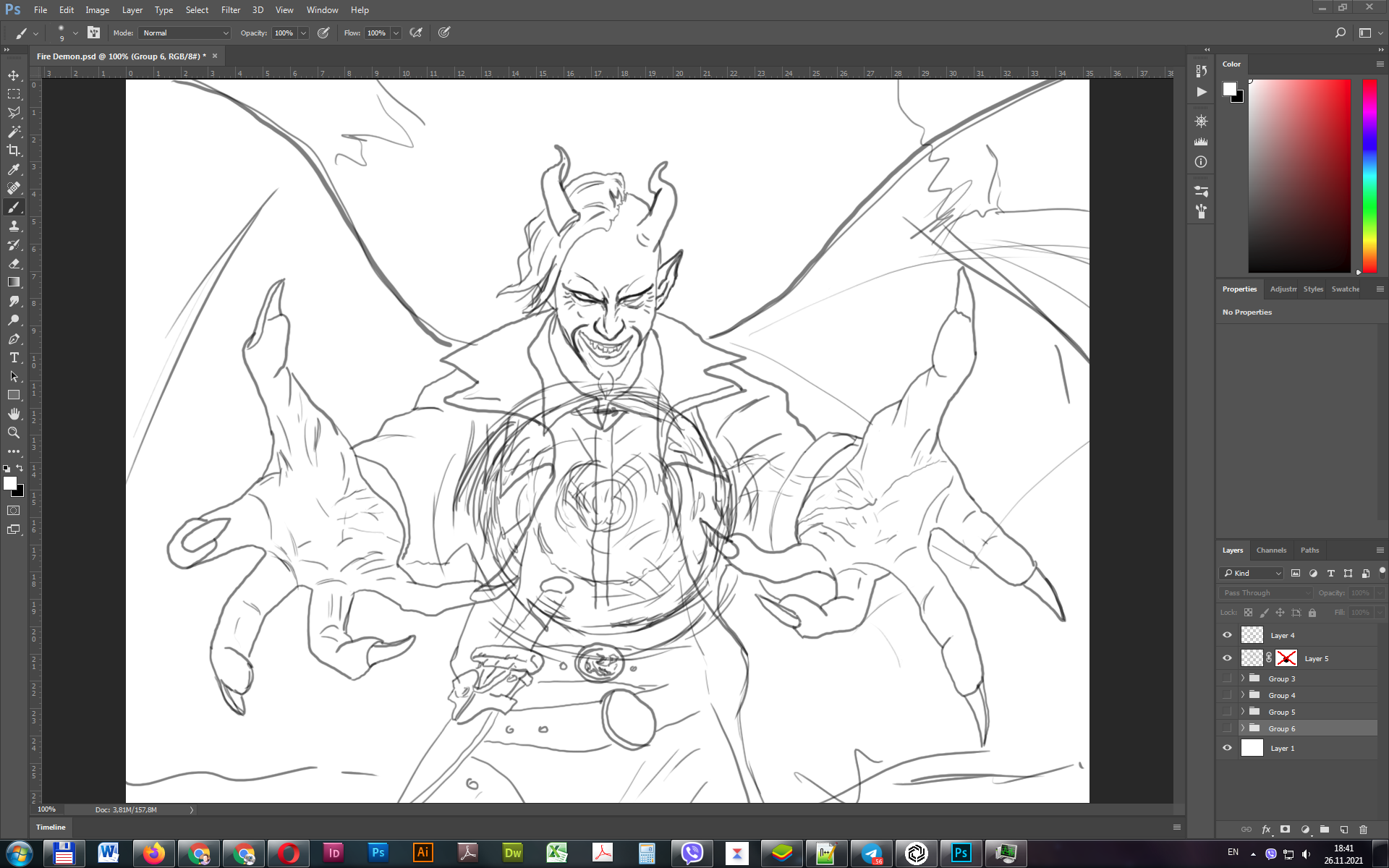Image resolution: width=1389 pixels, height=868 pixels.
Task: Select the Magic Wand tool
Action: click(x=14, y=132)
